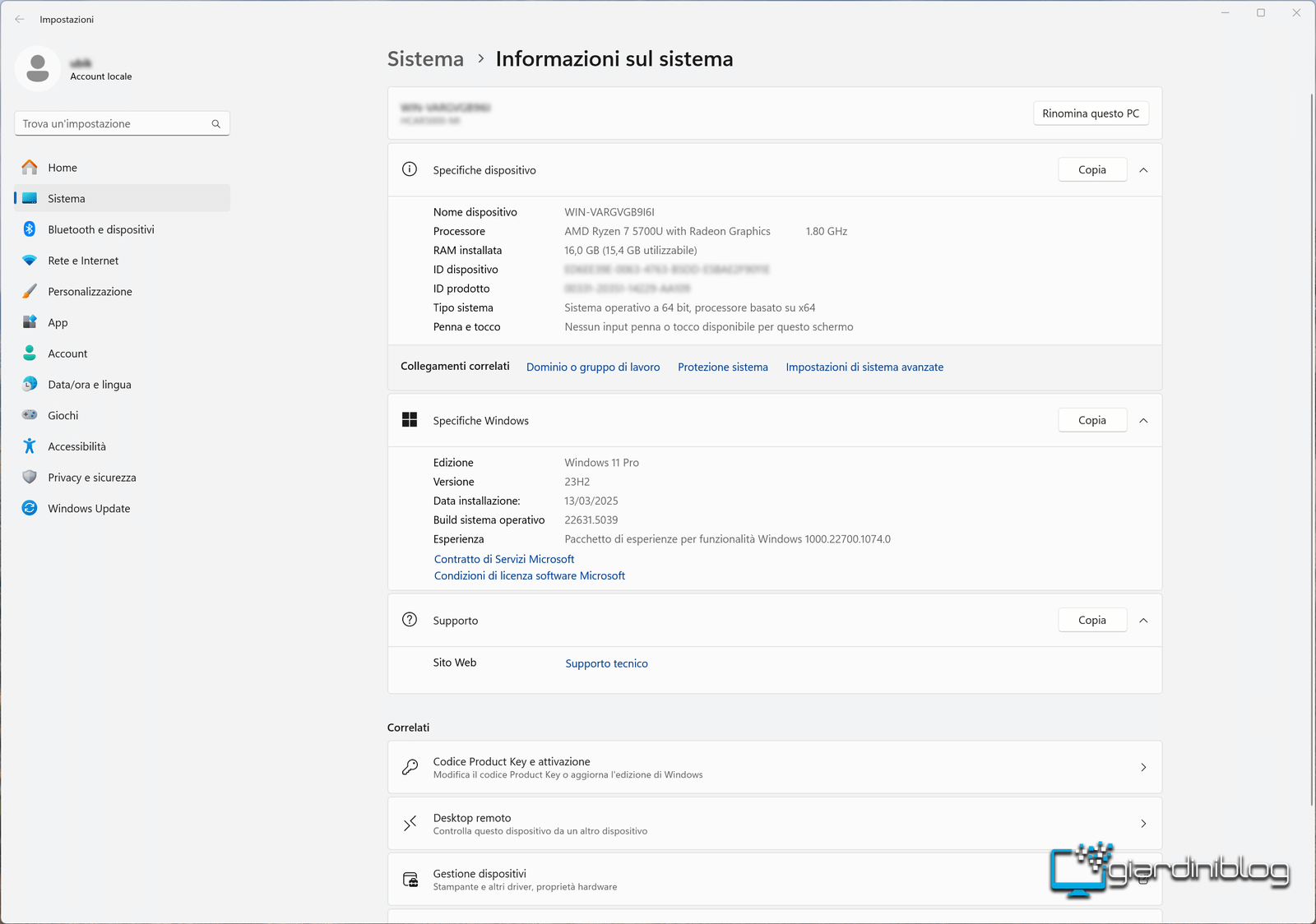Click the Accessibilità figure icon

point(30,446)
